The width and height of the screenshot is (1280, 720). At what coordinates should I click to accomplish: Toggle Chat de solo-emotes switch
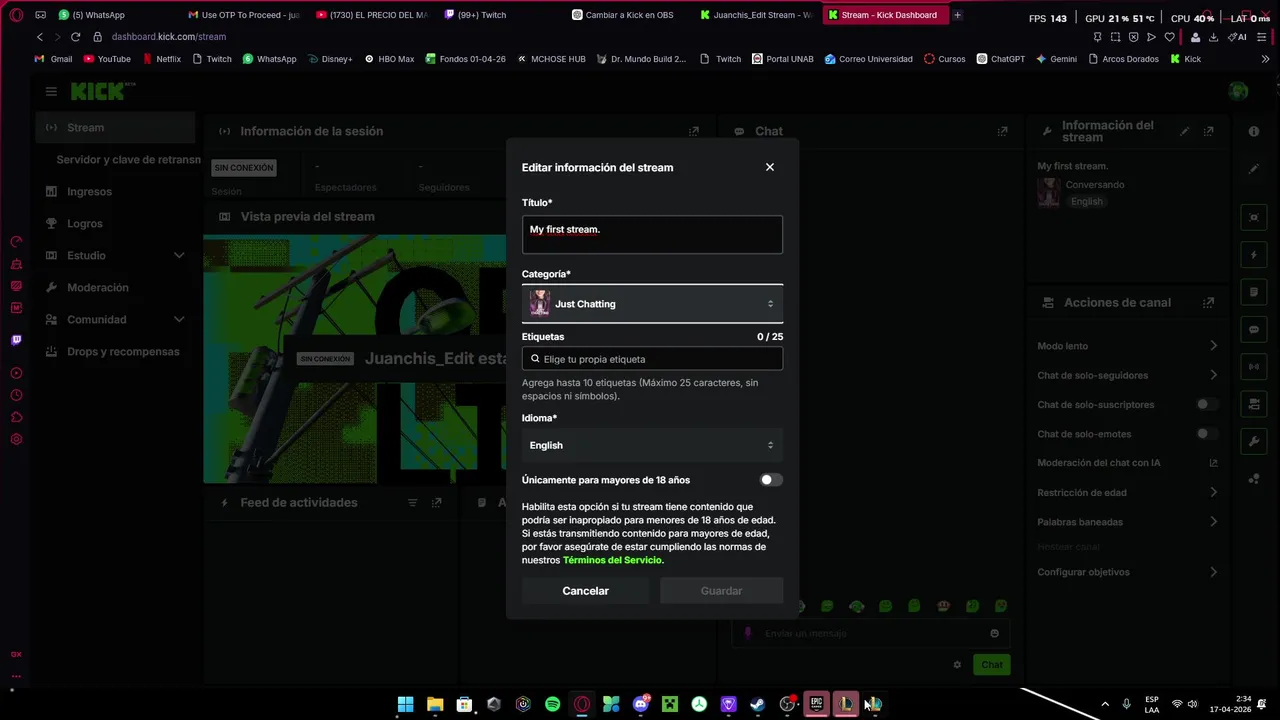[x=1208, y=434]
